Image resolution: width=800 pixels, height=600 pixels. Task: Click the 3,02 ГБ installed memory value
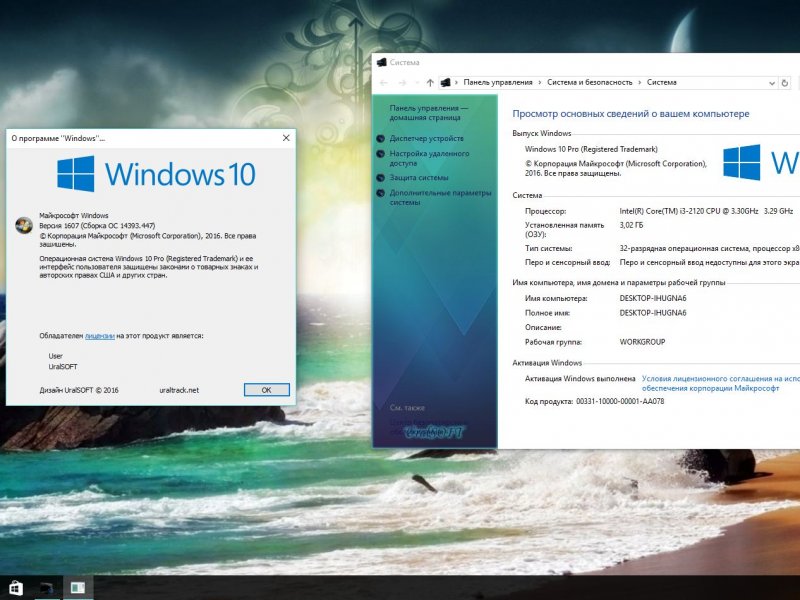tap(631, 225)
